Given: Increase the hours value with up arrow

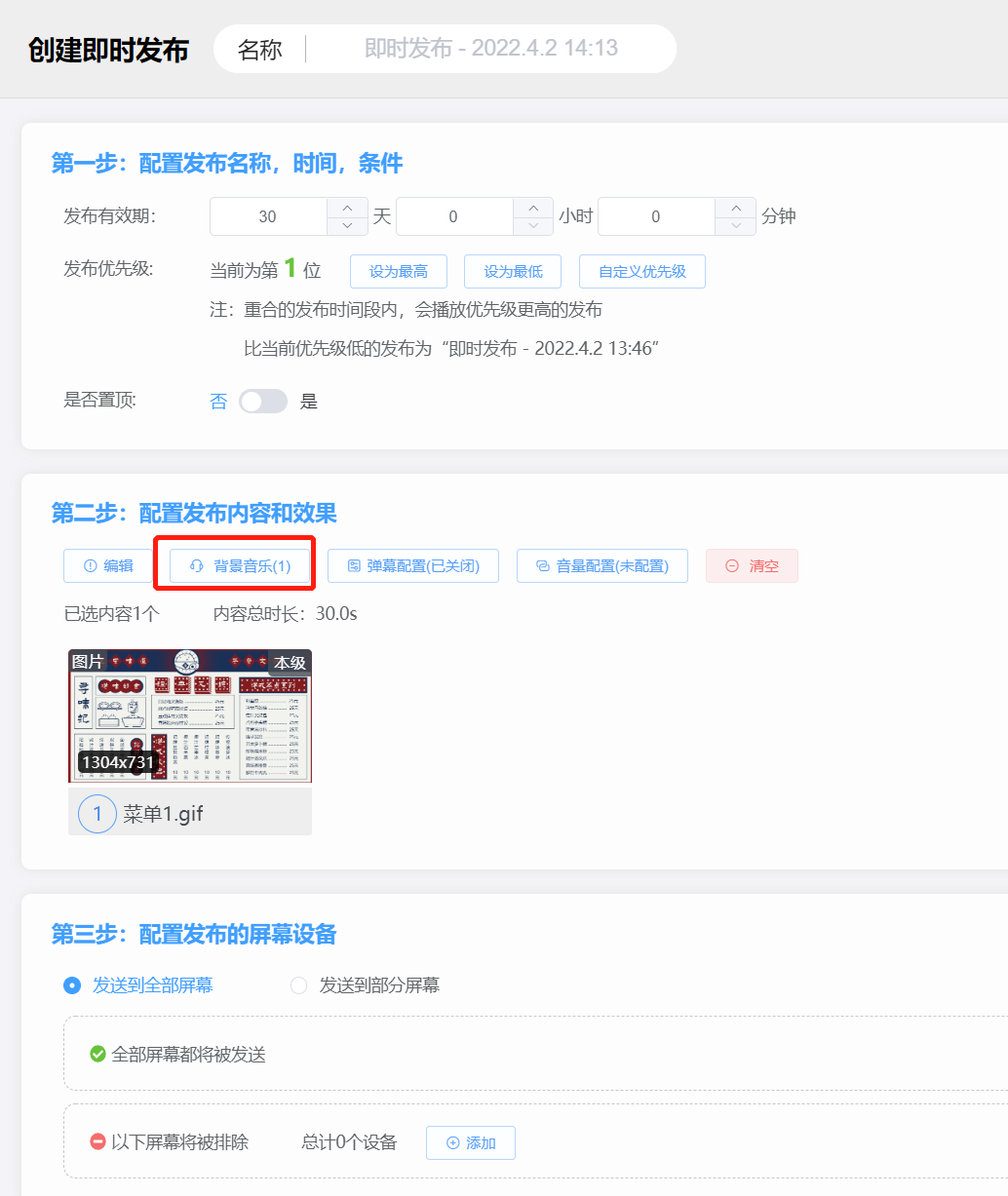Looking at the screenshot, I should (x=533, y=208).
